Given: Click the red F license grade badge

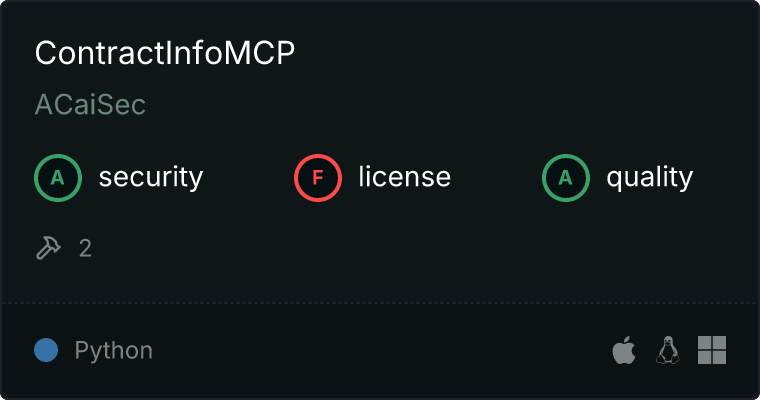Looking at the screenshot, I should coord(318,178).
